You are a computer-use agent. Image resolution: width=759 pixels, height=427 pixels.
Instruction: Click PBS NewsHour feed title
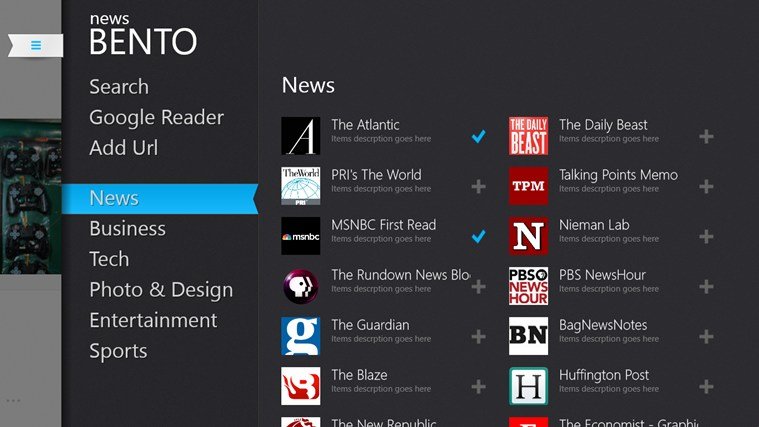pos(602,275)
